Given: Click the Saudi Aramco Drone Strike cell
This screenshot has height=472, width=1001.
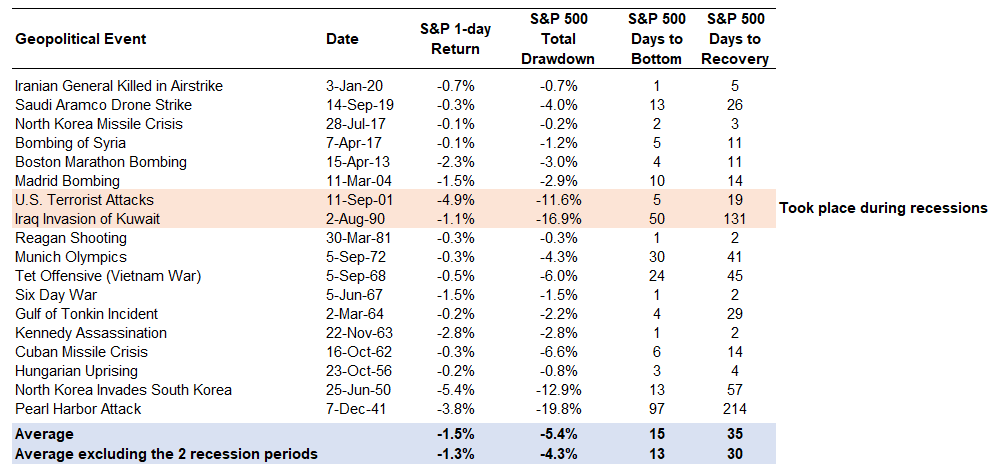Looking at the screenshot, I should pyautogui.click(x=102, y=105).
